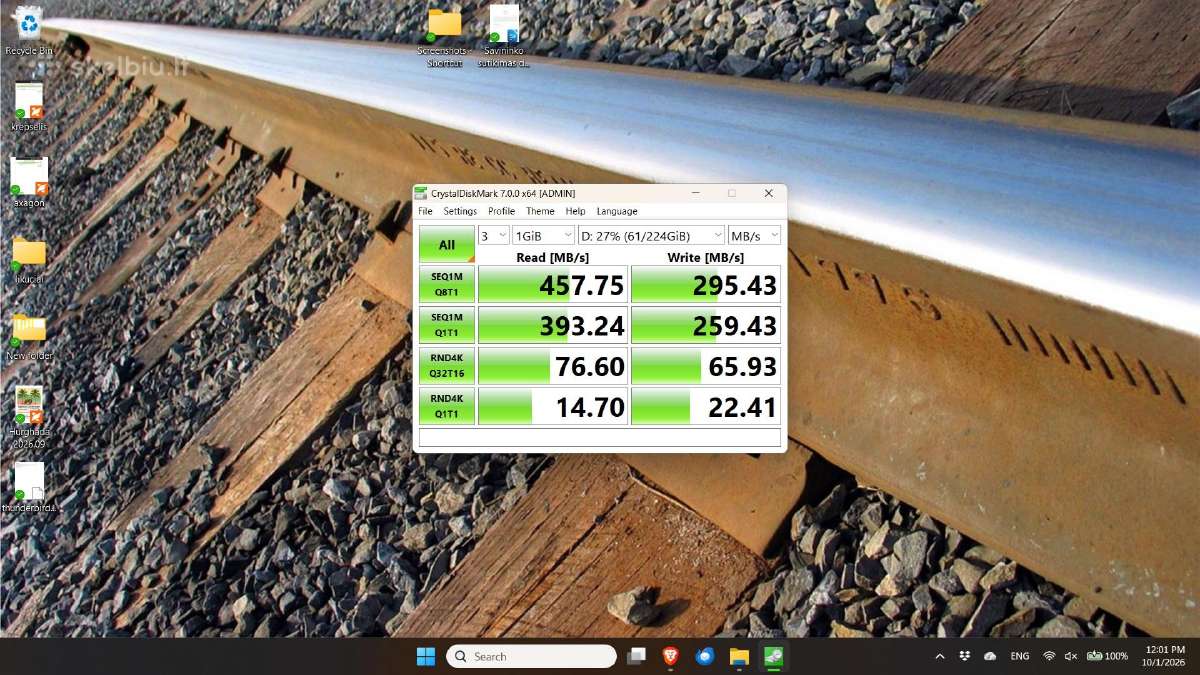The width and height of the screenshot is (1200, 675).
Task: Start the SEQ1M Q1T1 test
Action: pos(446,325)
